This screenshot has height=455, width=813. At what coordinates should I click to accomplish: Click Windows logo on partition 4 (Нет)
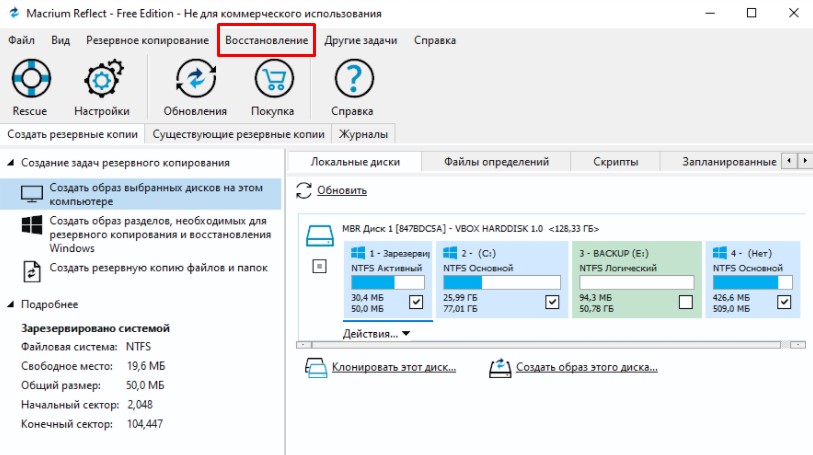click(x=720, y=253)
